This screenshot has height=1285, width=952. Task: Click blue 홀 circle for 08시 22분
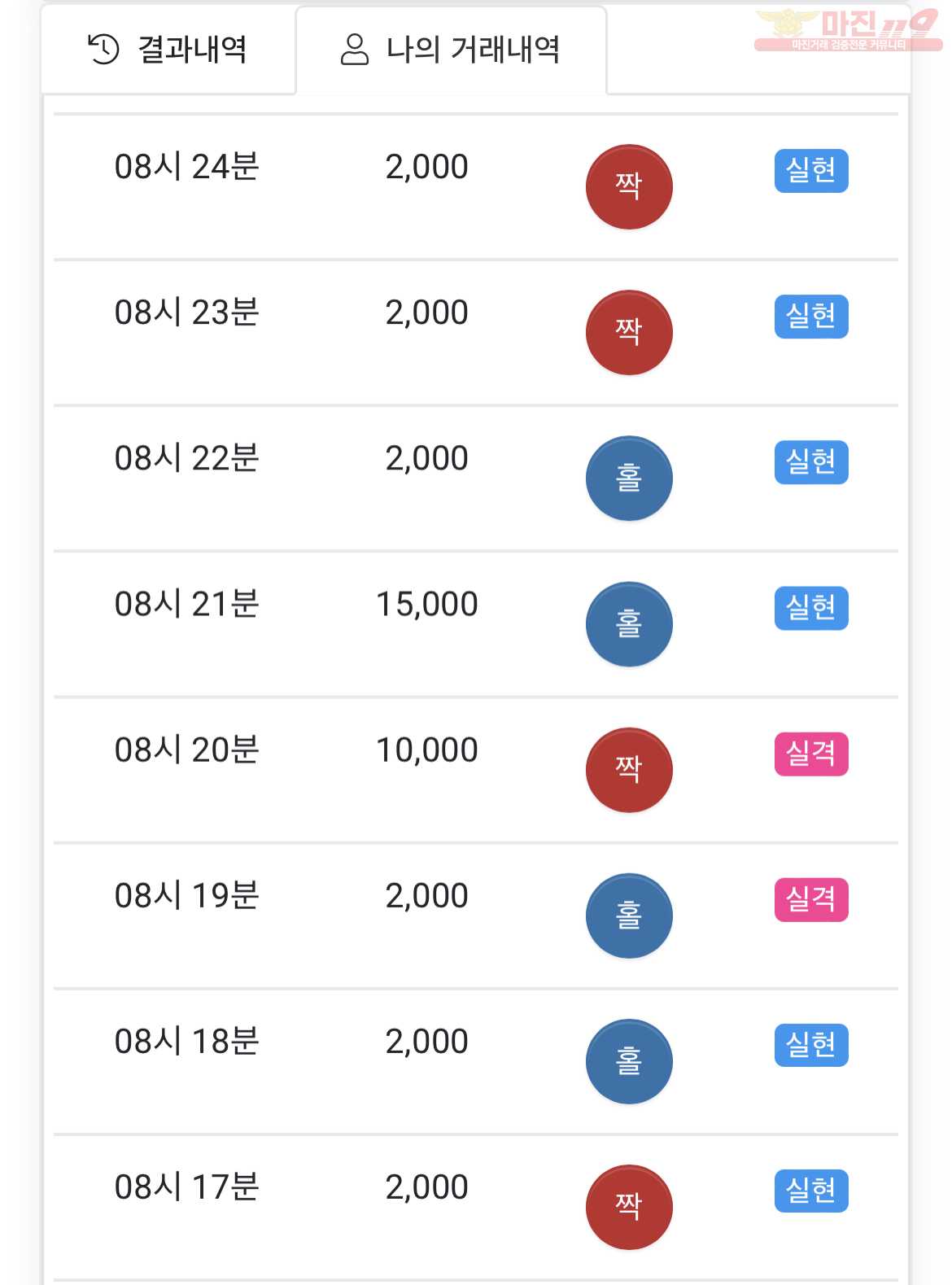coord(629,479)
